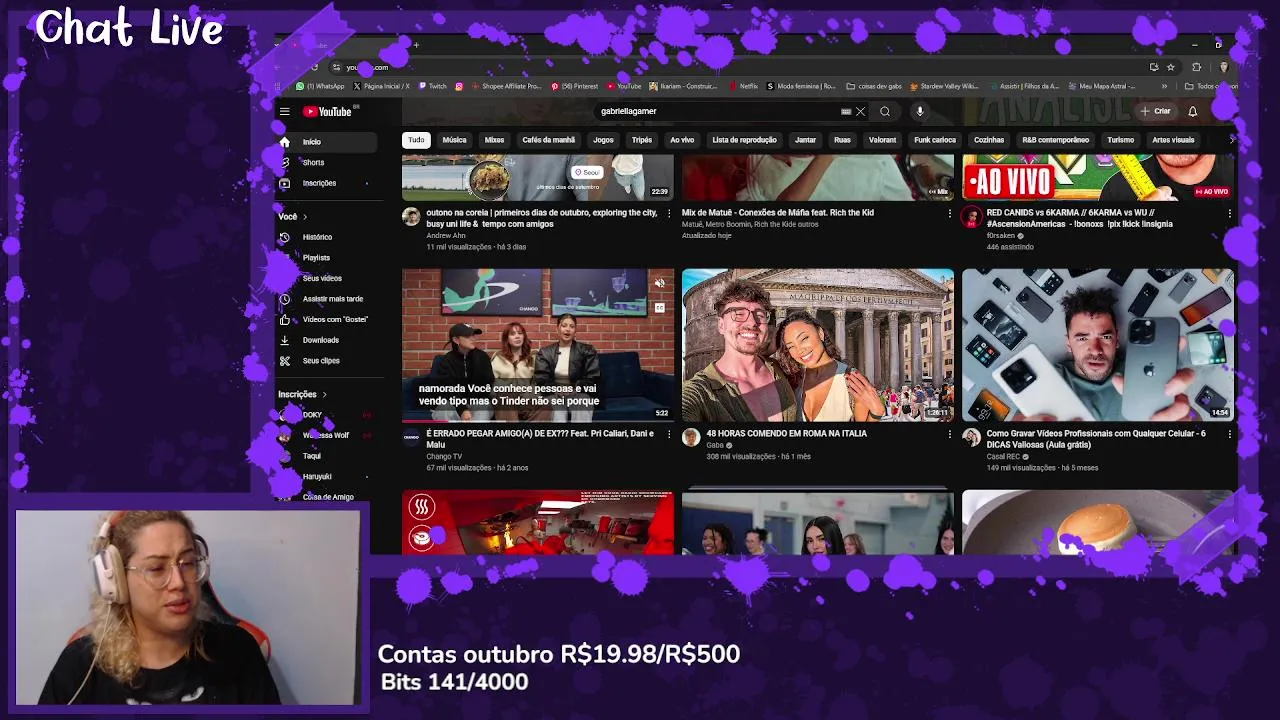The image size is (1280, 720).
Task: Open the Netflix bookmark
Action: click(x=744, y=86)
